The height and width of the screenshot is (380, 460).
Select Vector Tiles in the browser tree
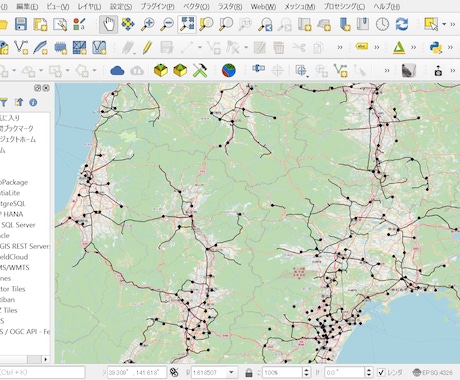click(13, 289)
